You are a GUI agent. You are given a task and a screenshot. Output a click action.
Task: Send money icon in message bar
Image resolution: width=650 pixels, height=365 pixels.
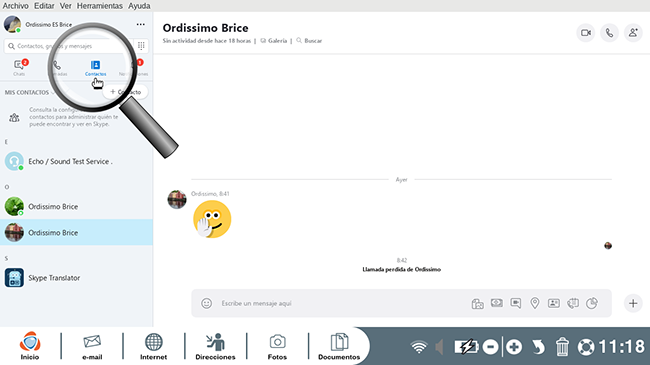(x=497, y=303)
